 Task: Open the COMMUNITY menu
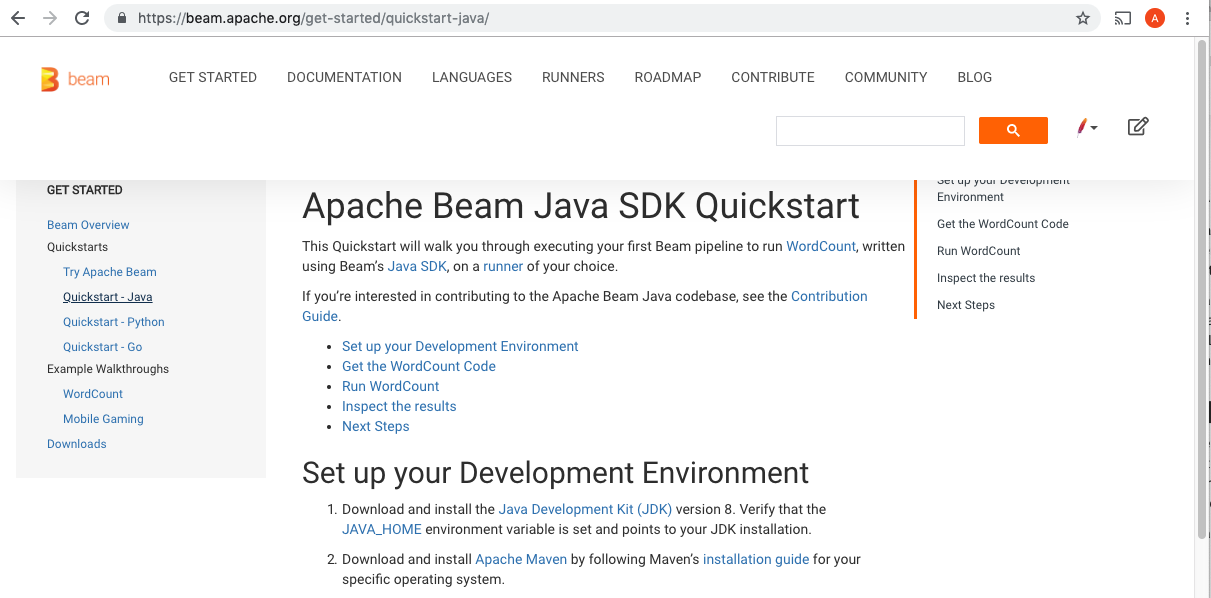(x=886, y=77)
